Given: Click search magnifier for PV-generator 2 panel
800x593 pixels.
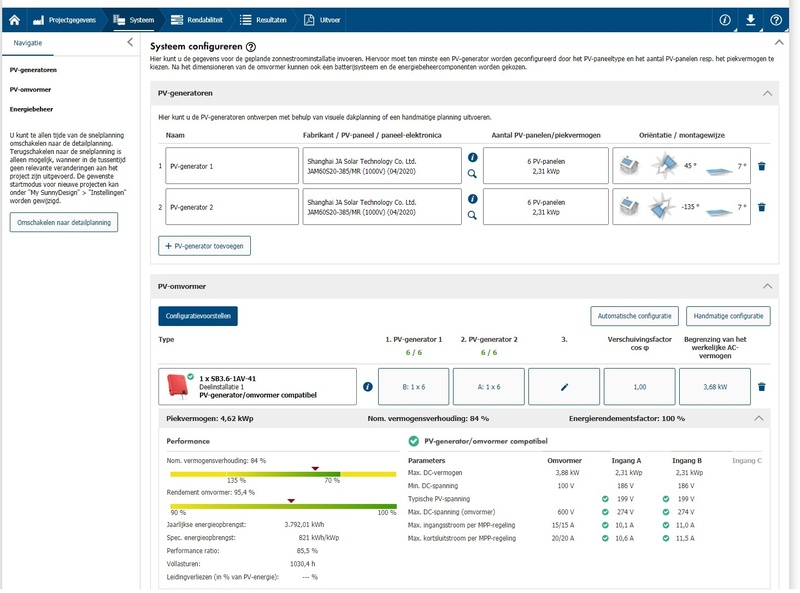Looking at the screenshot, I should 472,215.
